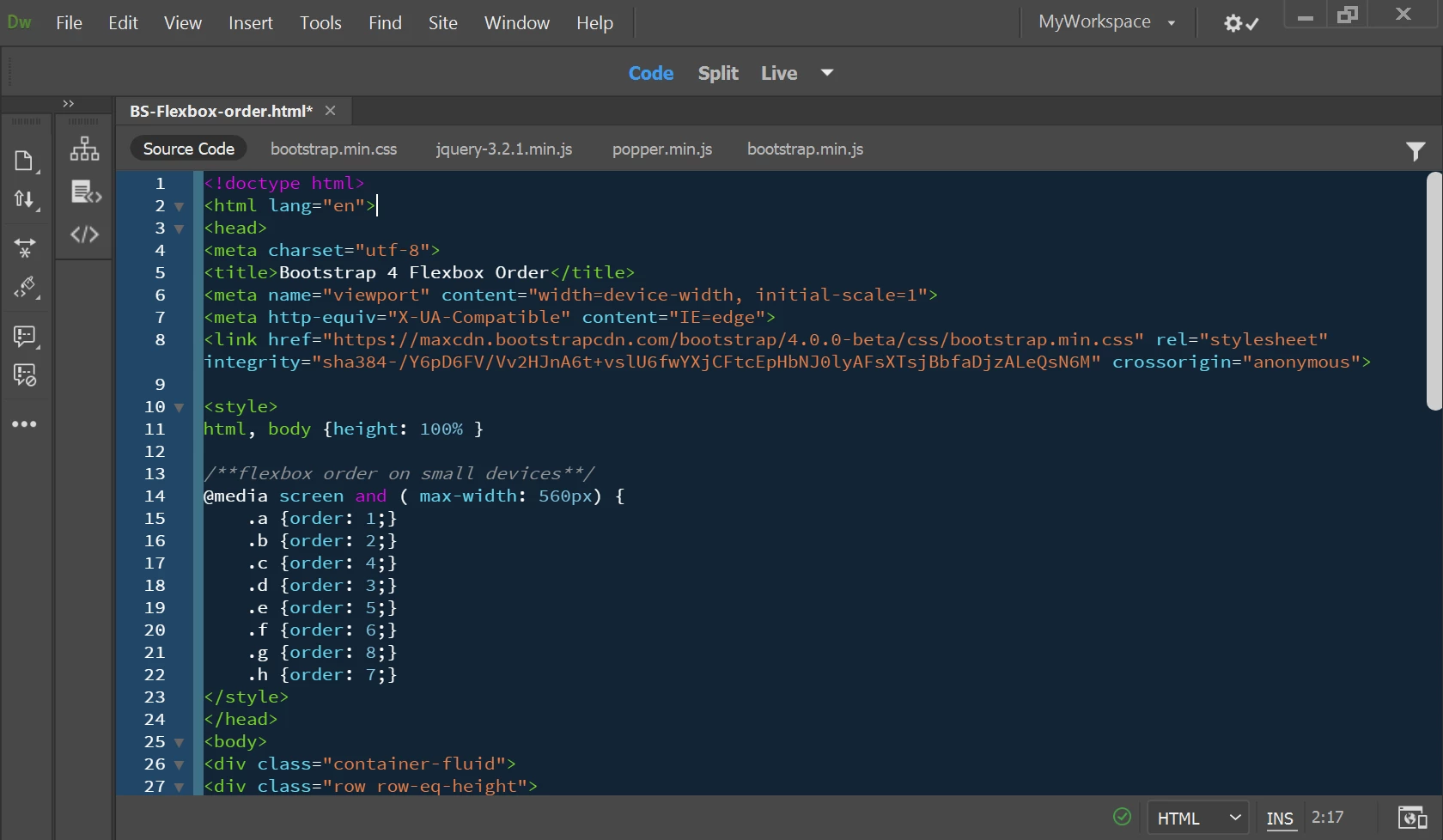1443x840 pixels.
Task: Open the Window menu
Action: pos(517,23)
